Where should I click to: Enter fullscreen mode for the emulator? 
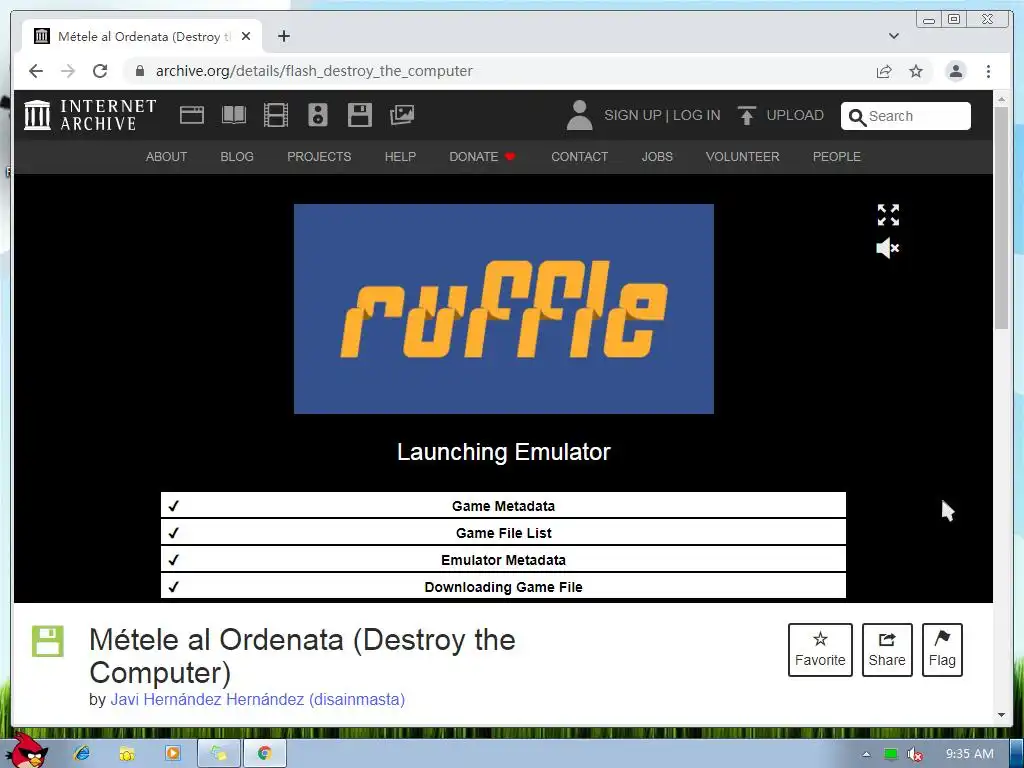pyautogui.click(x=888, y=215)
